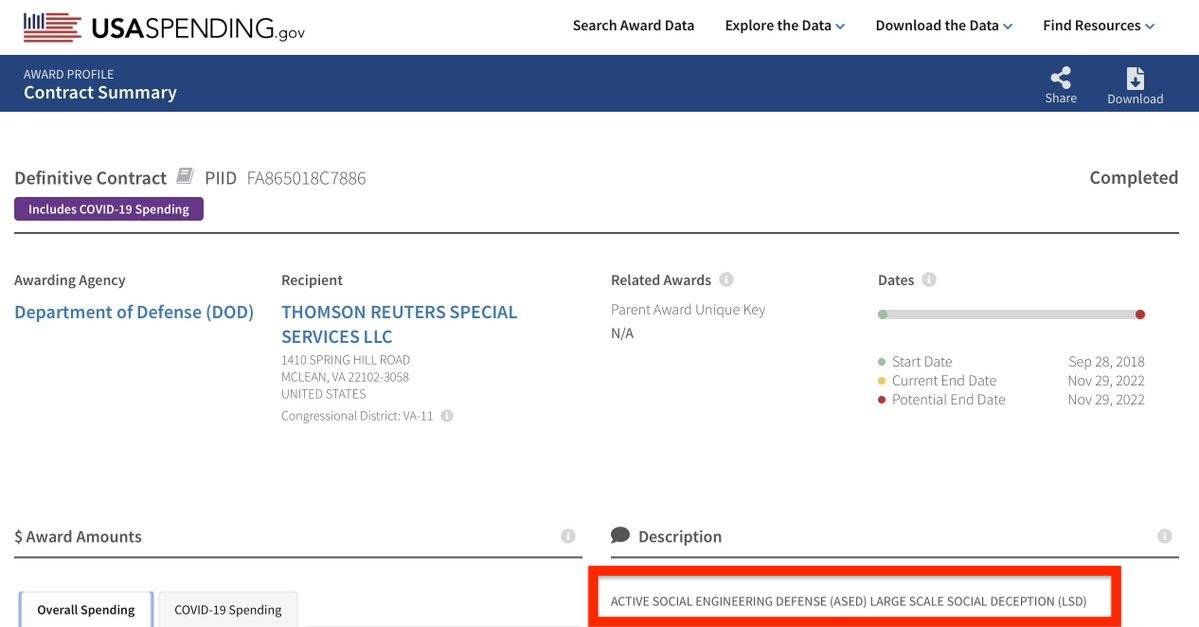Click the MCLEAN, VA 22102-3058 line

point(345,377)
